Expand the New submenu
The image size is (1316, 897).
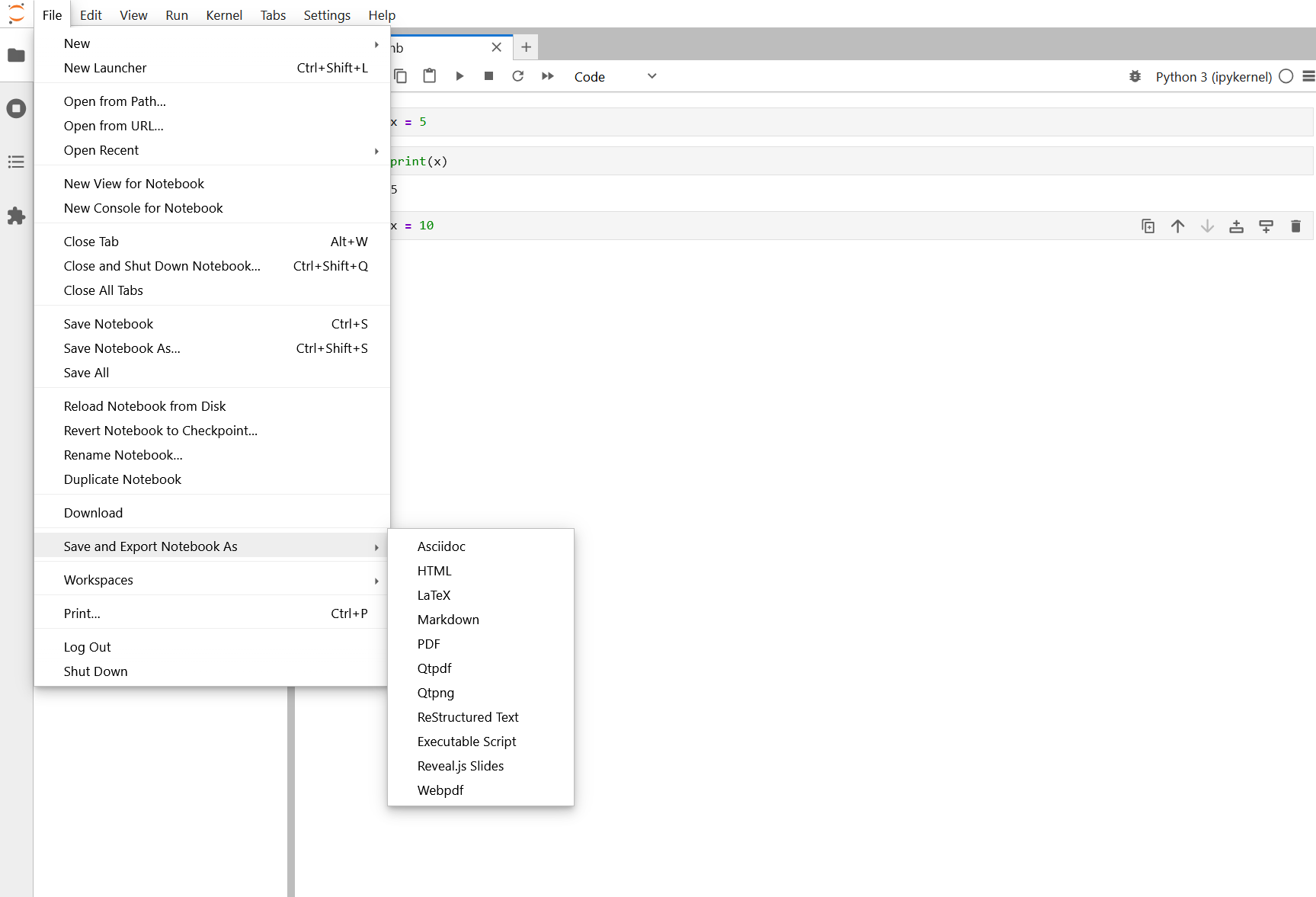tap(212, 43)
